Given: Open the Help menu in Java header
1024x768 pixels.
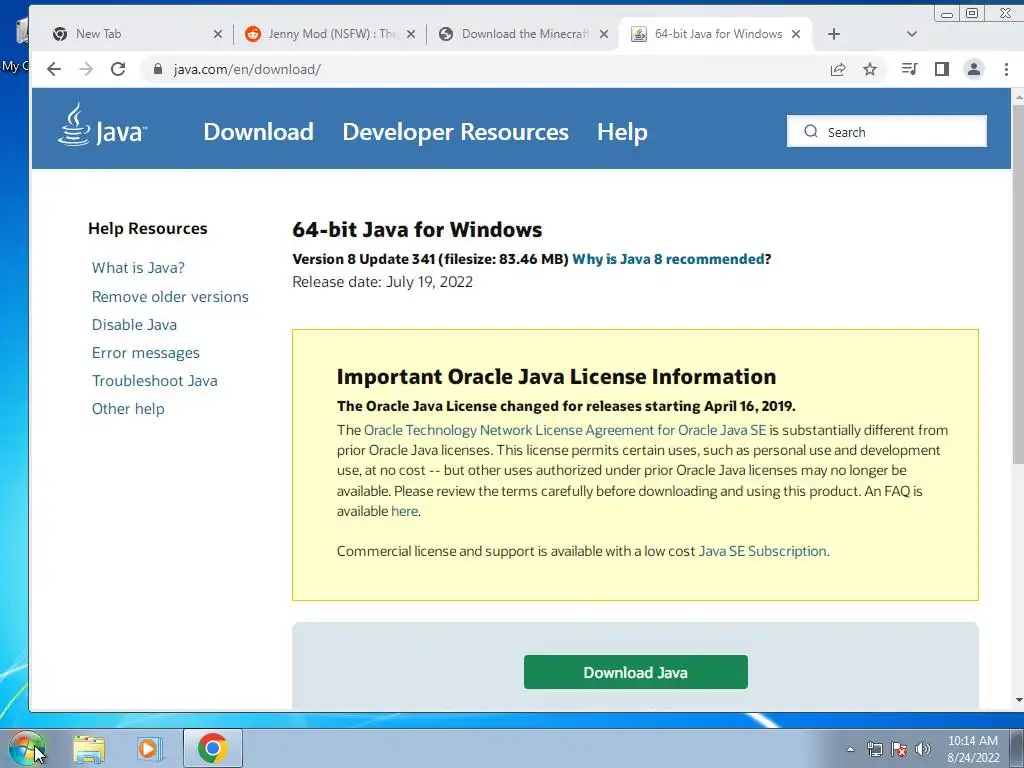Looking at the screenshot, I should point(622,132).
